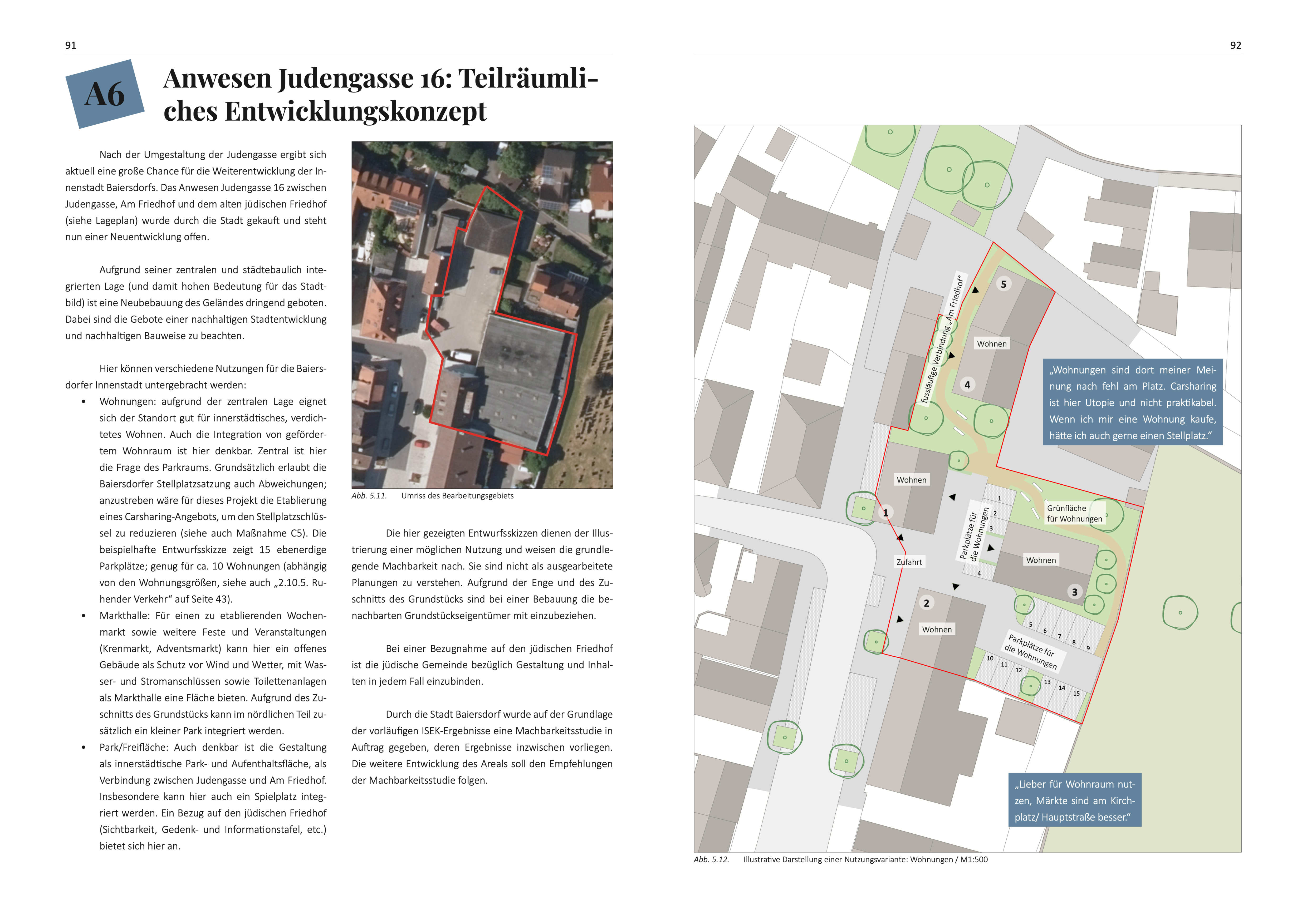
Task: Click the Grünfläche für Wohnungen label
Action: coord(1075,513)
